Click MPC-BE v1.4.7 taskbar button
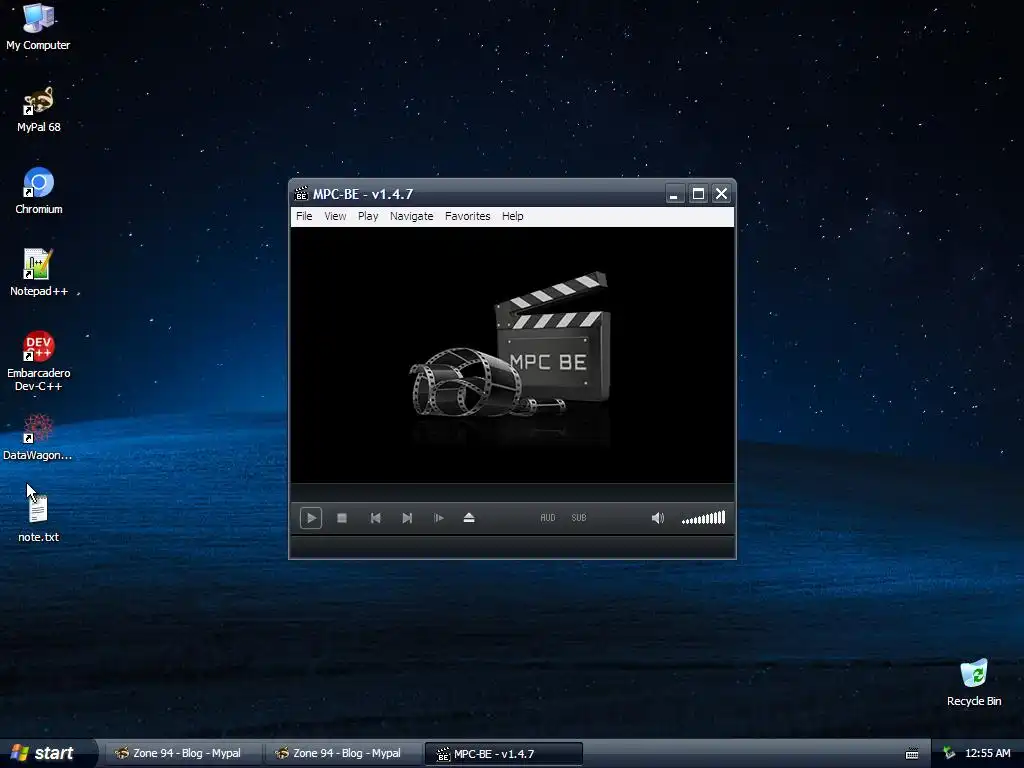Screen dimensions: 1024x768 pos(504,754)
